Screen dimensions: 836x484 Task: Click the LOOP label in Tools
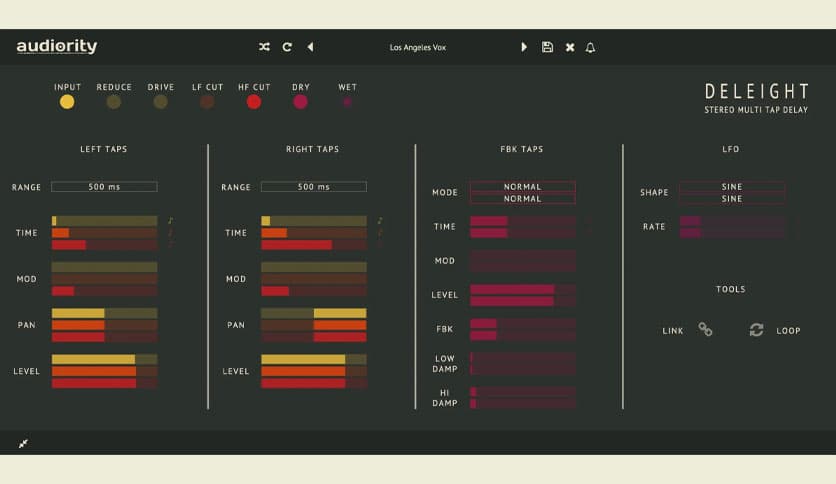788,330
